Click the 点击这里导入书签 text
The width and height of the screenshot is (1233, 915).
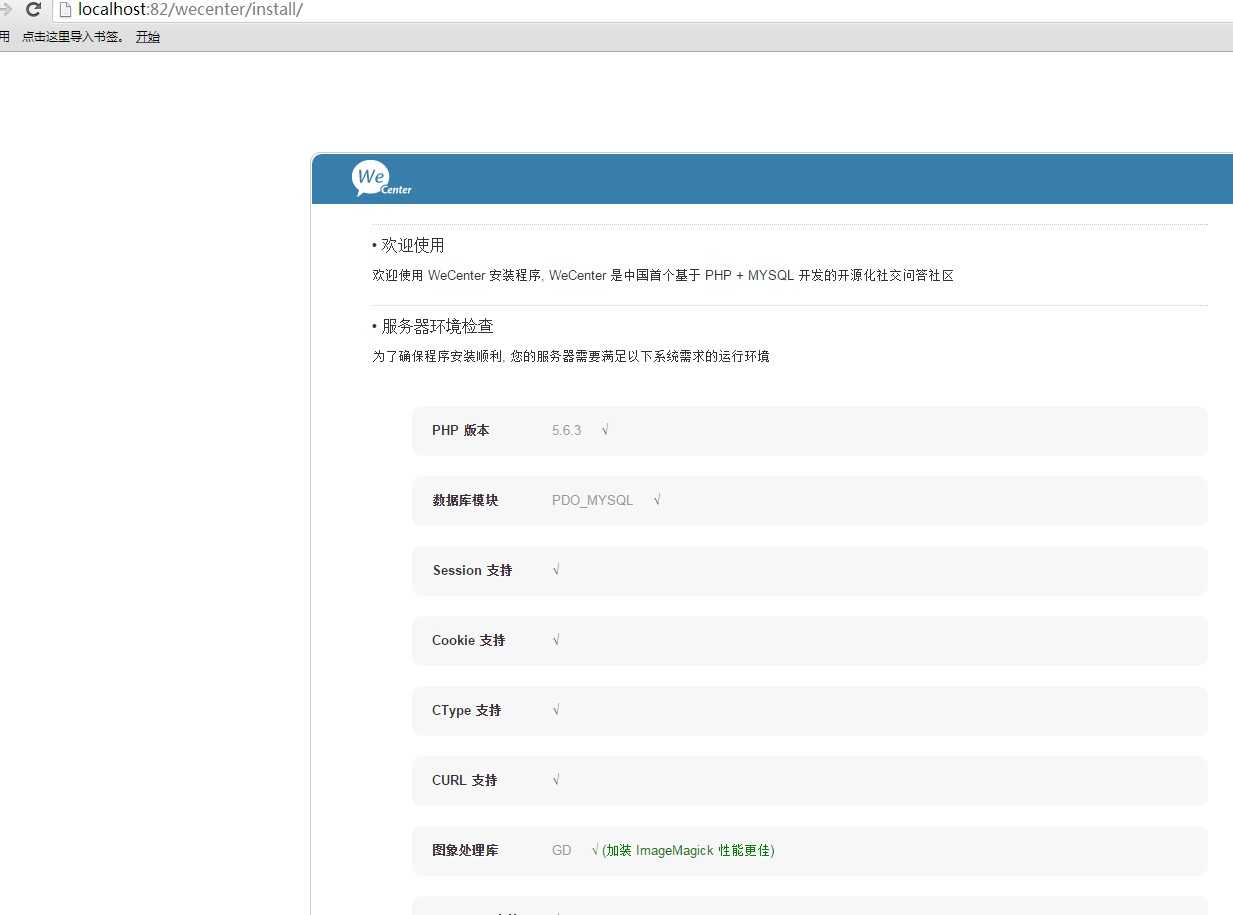[73, 37]
